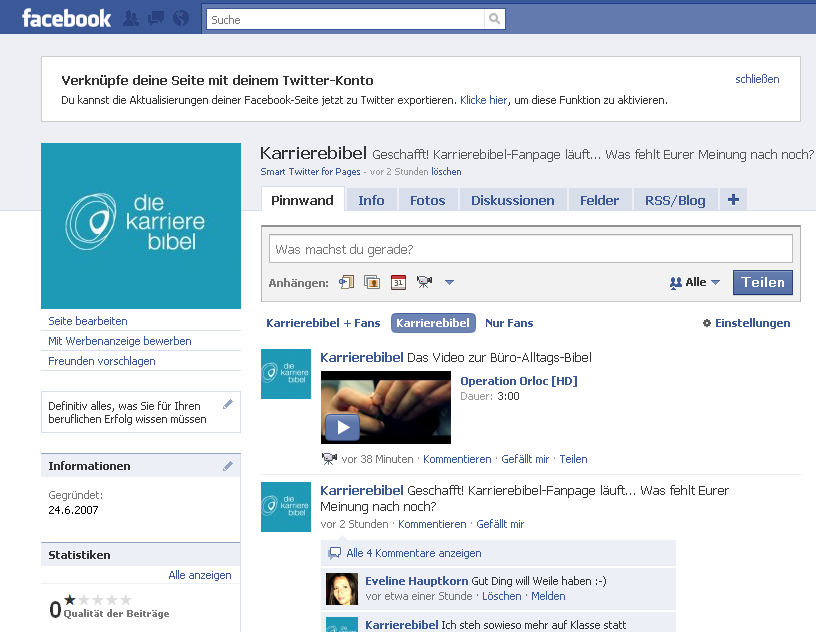Open the Fotos tab
This screenshot has width=816, height=632.
coord(428,200)
